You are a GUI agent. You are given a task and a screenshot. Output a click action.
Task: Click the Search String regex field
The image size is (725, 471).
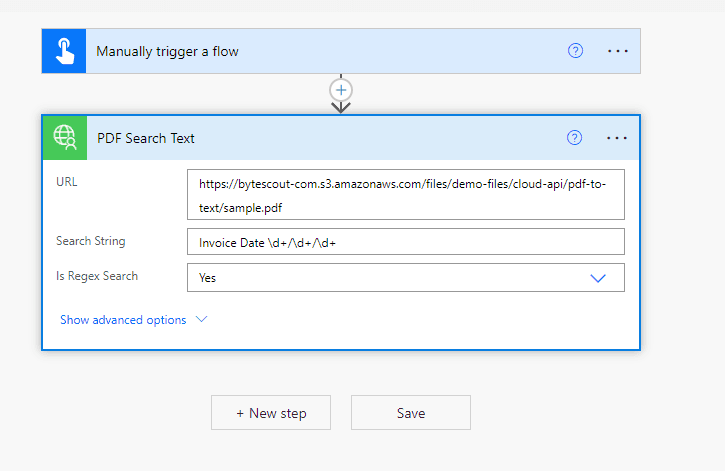tap(405, 242)
